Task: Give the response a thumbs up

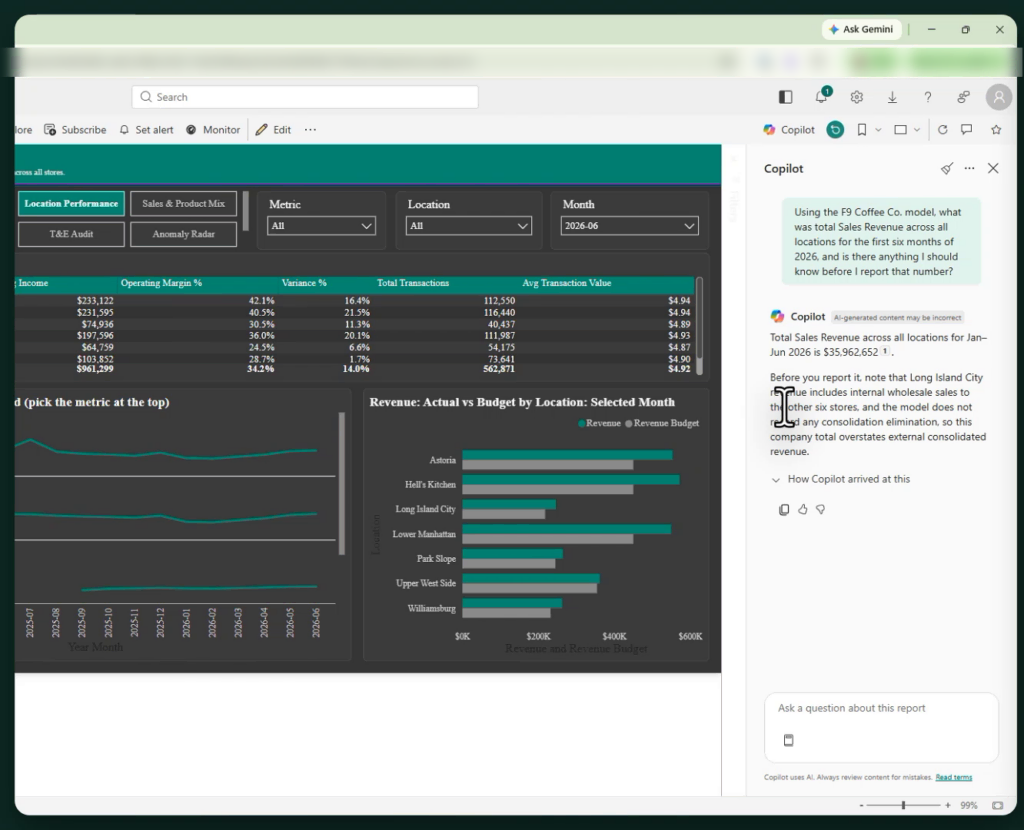Action: (803, 509)
